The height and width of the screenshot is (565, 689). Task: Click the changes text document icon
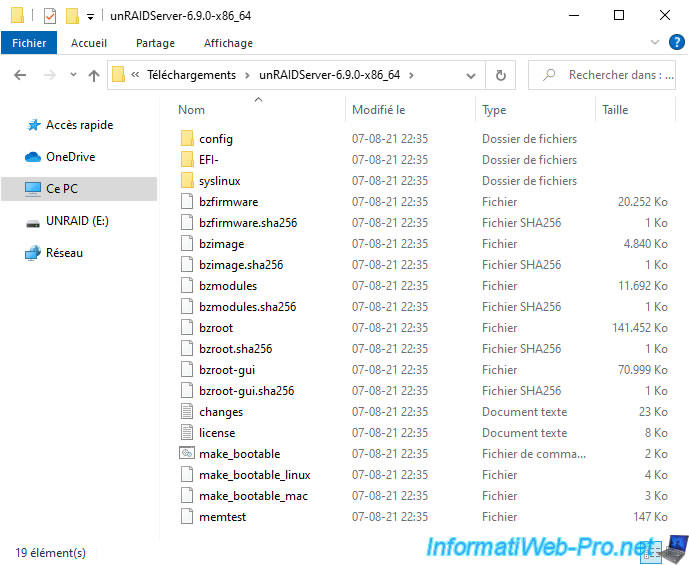point(186,412)
